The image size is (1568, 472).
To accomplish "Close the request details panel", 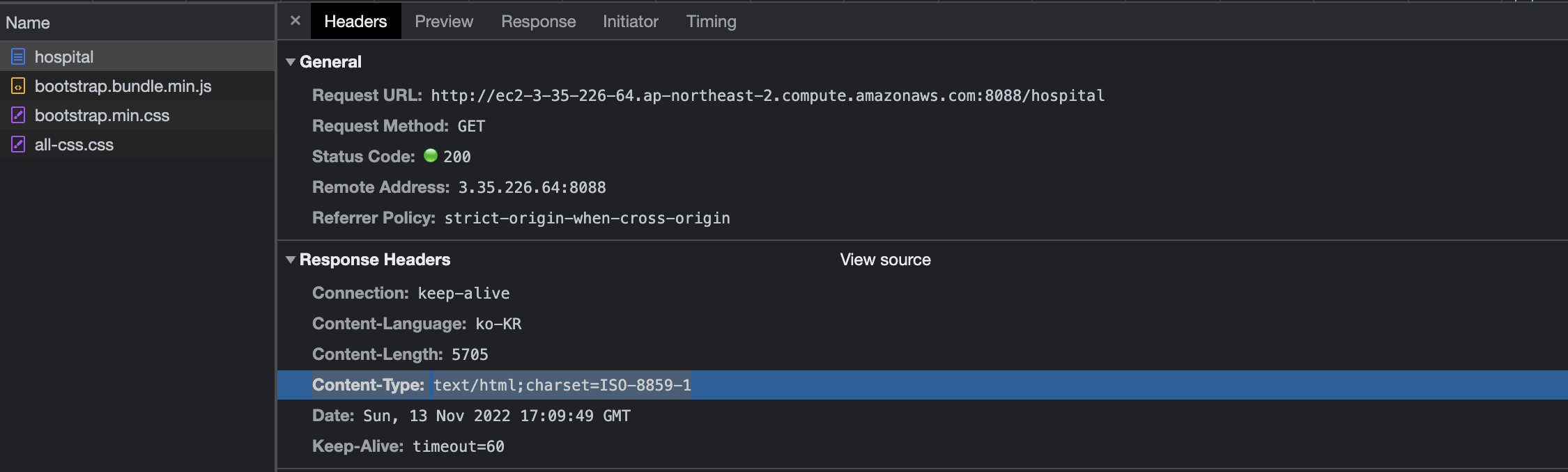I will coord(295,21).
